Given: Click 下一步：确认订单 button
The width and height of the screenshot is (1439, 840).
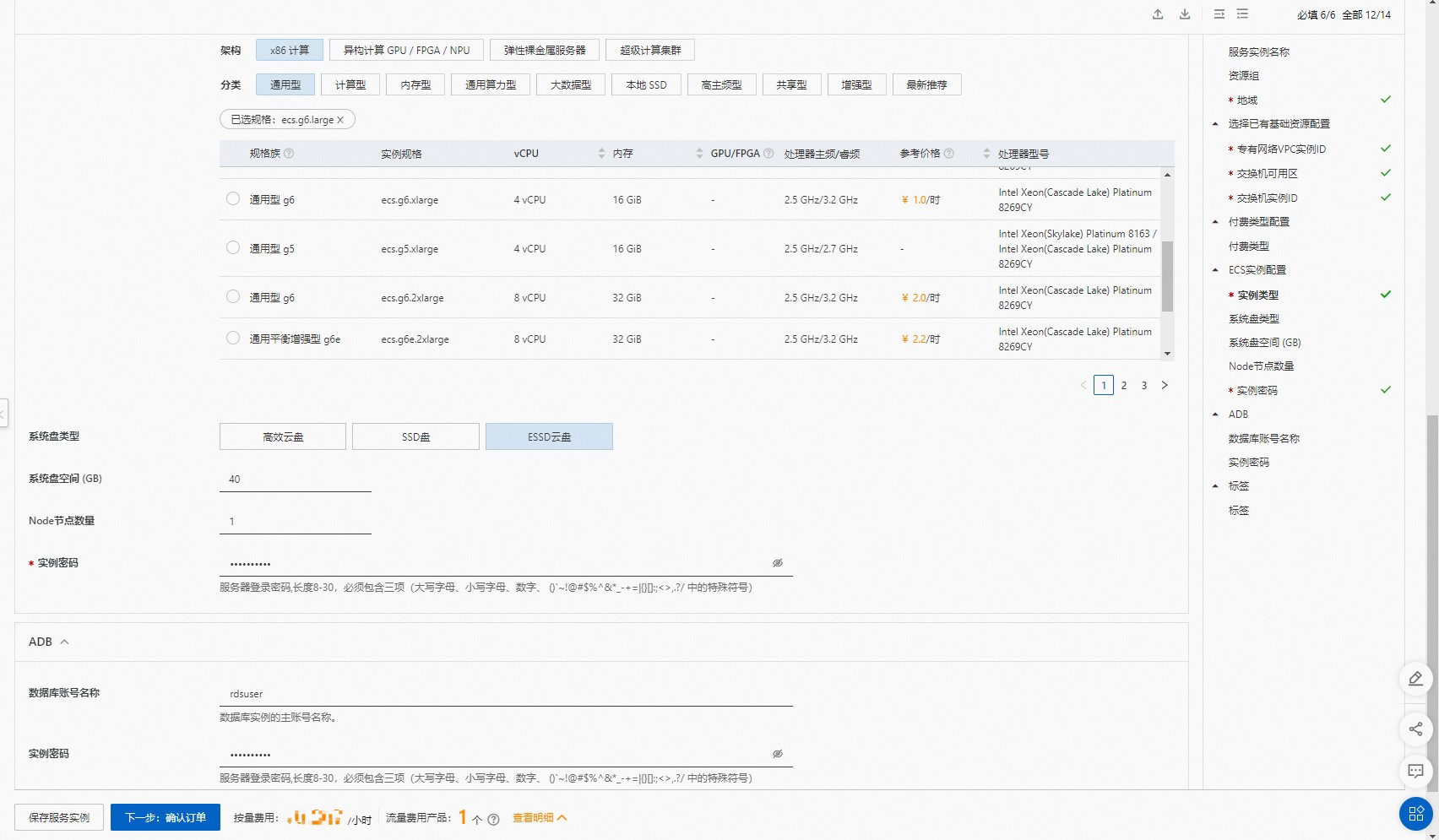Looking at the screenshot, I should pyautogui.click(x=166, y=817).
